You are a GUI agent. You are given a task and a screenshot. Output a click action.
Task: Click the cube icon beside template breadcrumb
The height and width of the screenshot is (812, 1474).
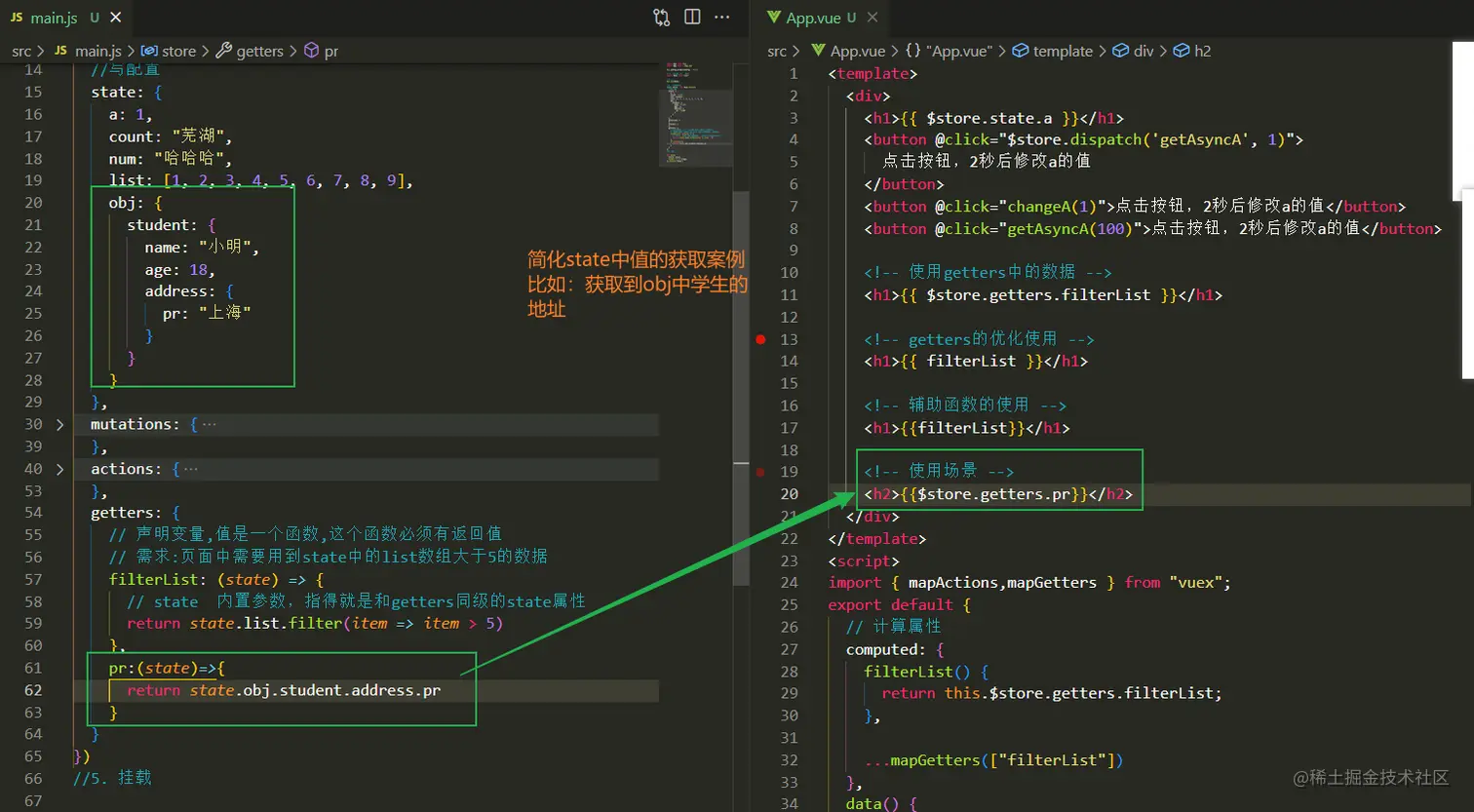point(1020,51)
